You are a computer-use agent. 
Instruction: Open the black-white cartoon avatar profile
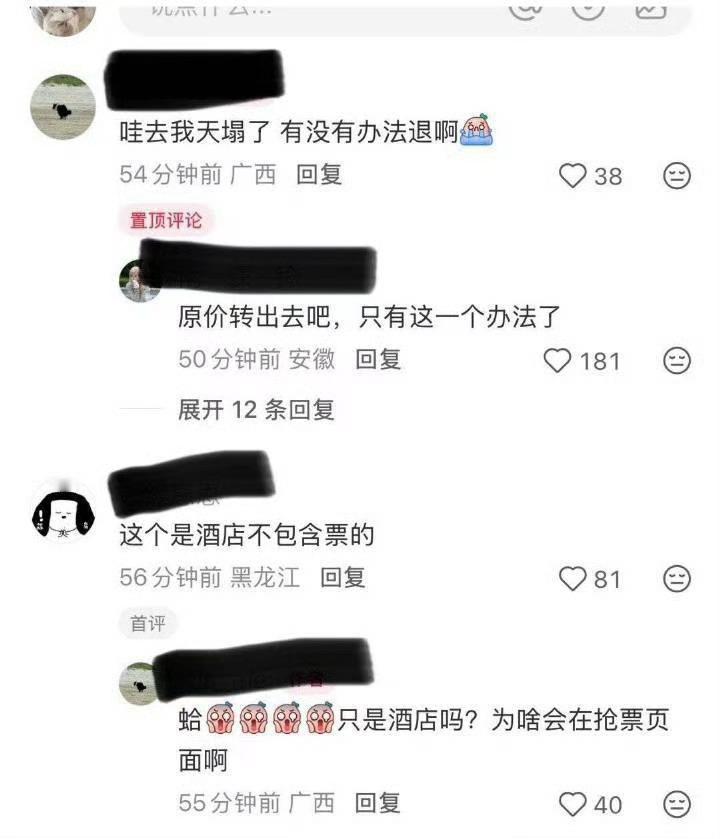coord(63,512)
